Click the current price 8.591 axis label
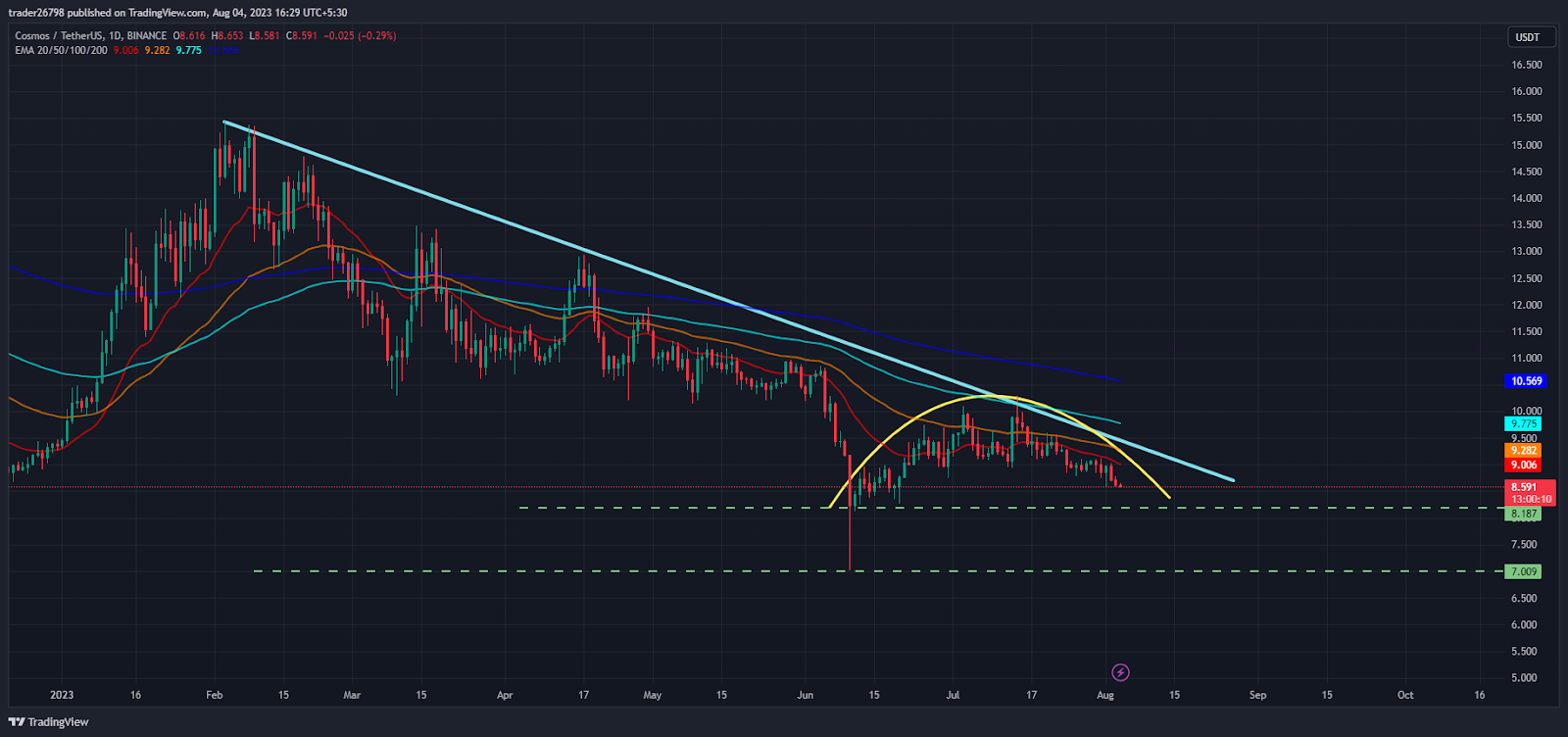 (1523, 487)
